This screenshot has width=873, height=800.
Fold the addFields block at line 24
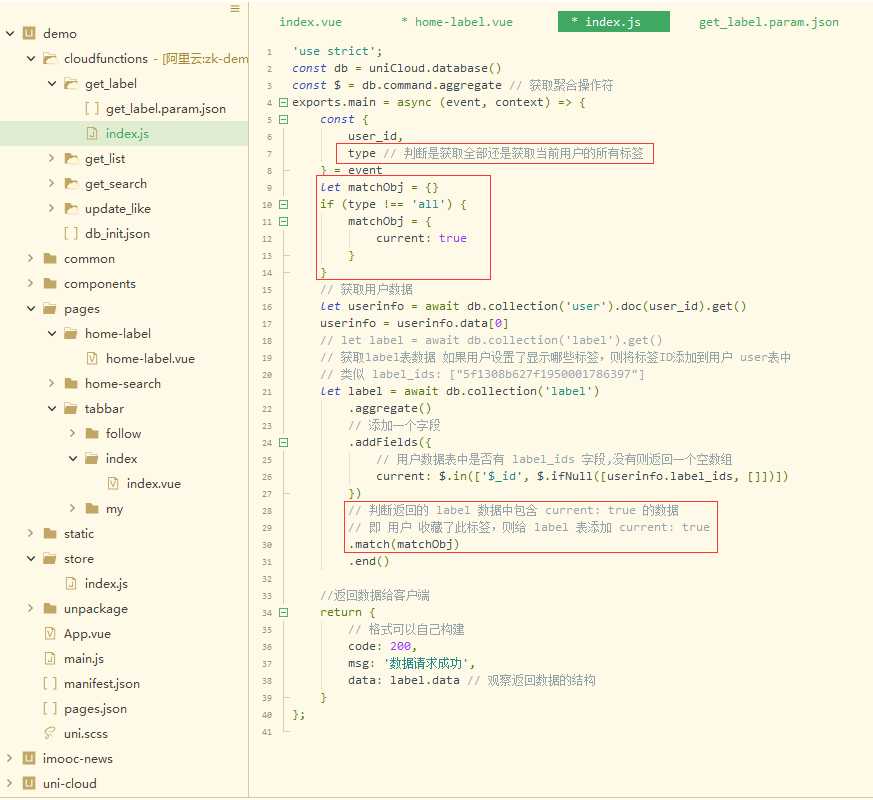(283, 443)
